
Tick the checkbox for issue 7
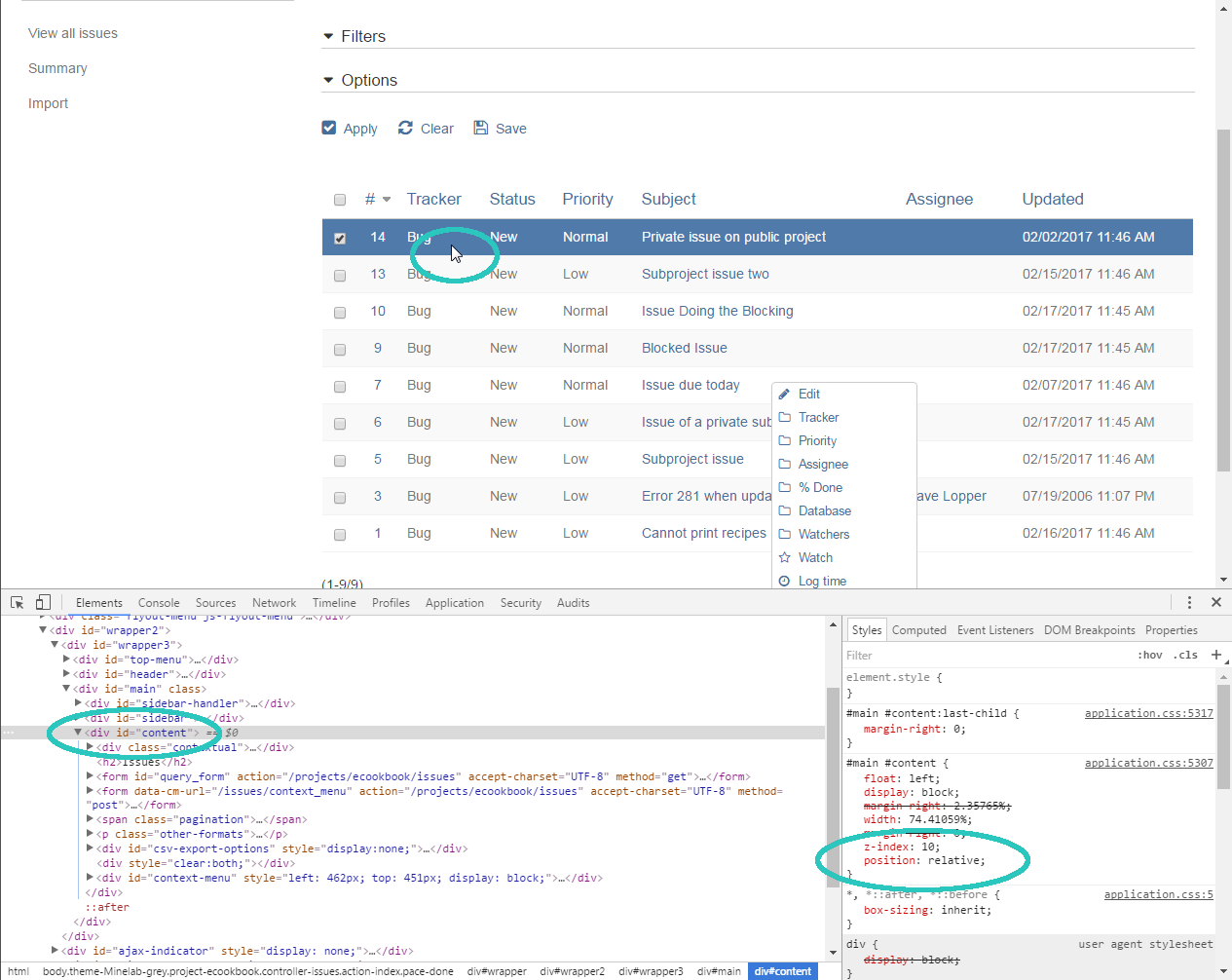pyautogui.click(x=340, y=387)
